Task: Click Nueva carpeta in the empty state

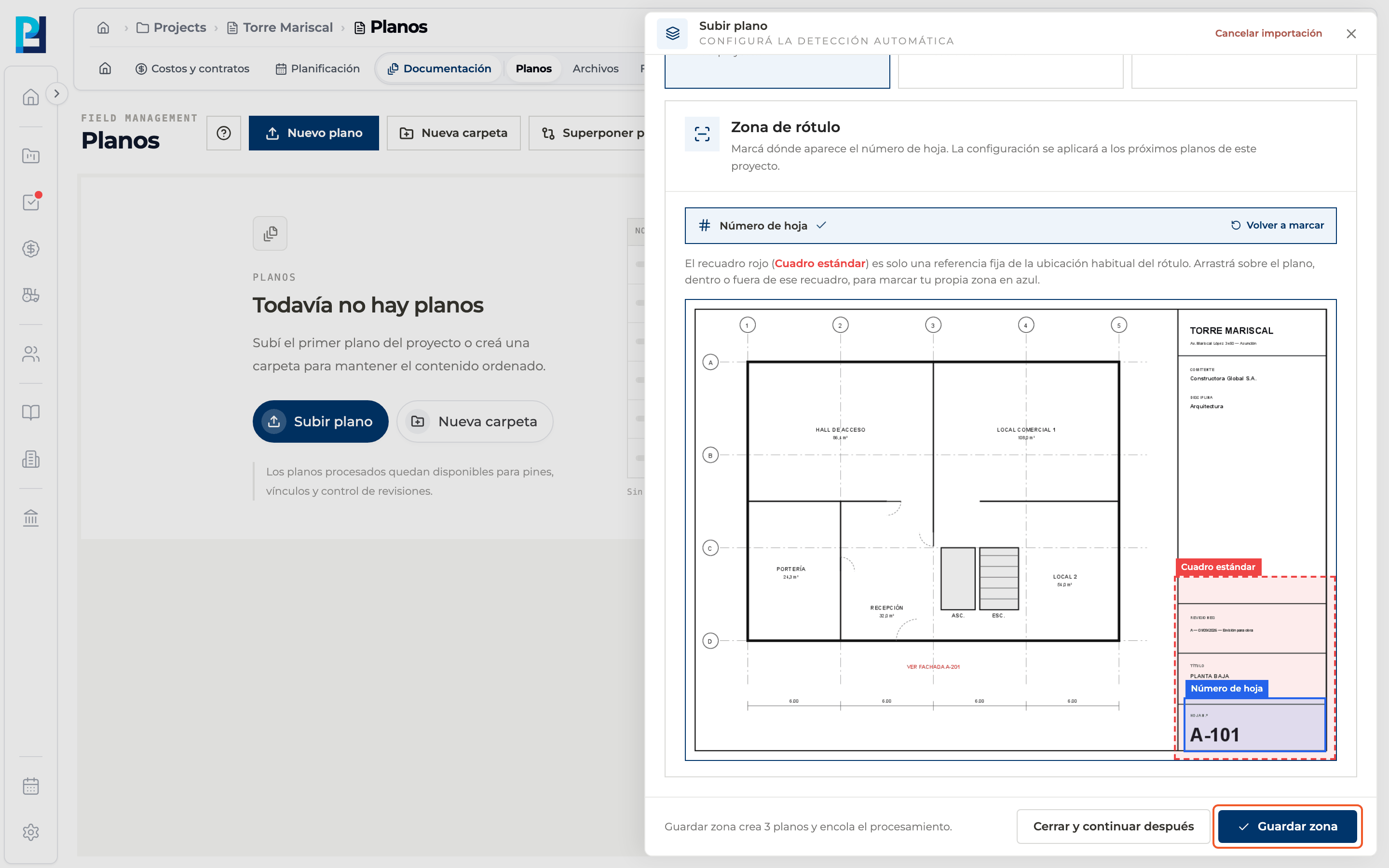Action: 475,421
